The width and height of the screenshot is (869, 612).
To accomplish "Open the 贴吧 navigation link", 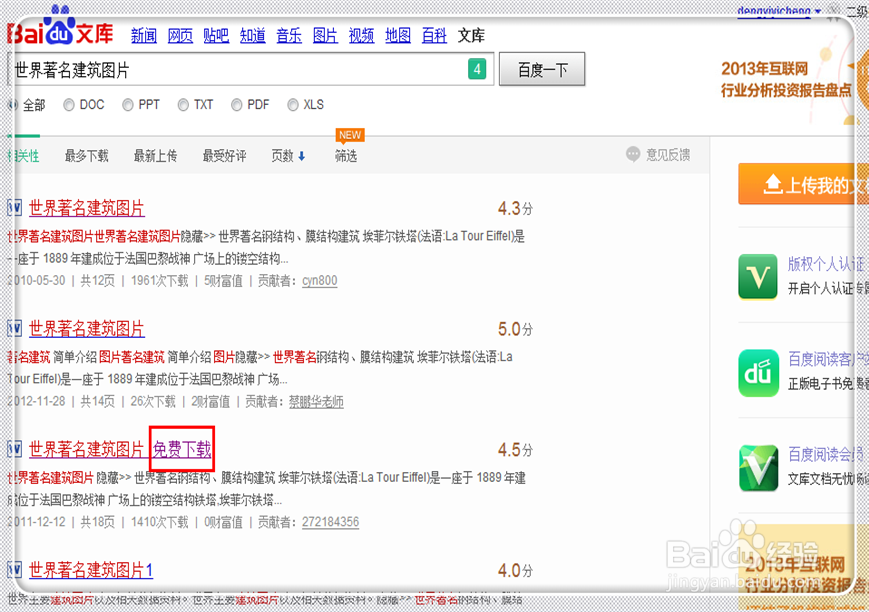I will [216, 35].
